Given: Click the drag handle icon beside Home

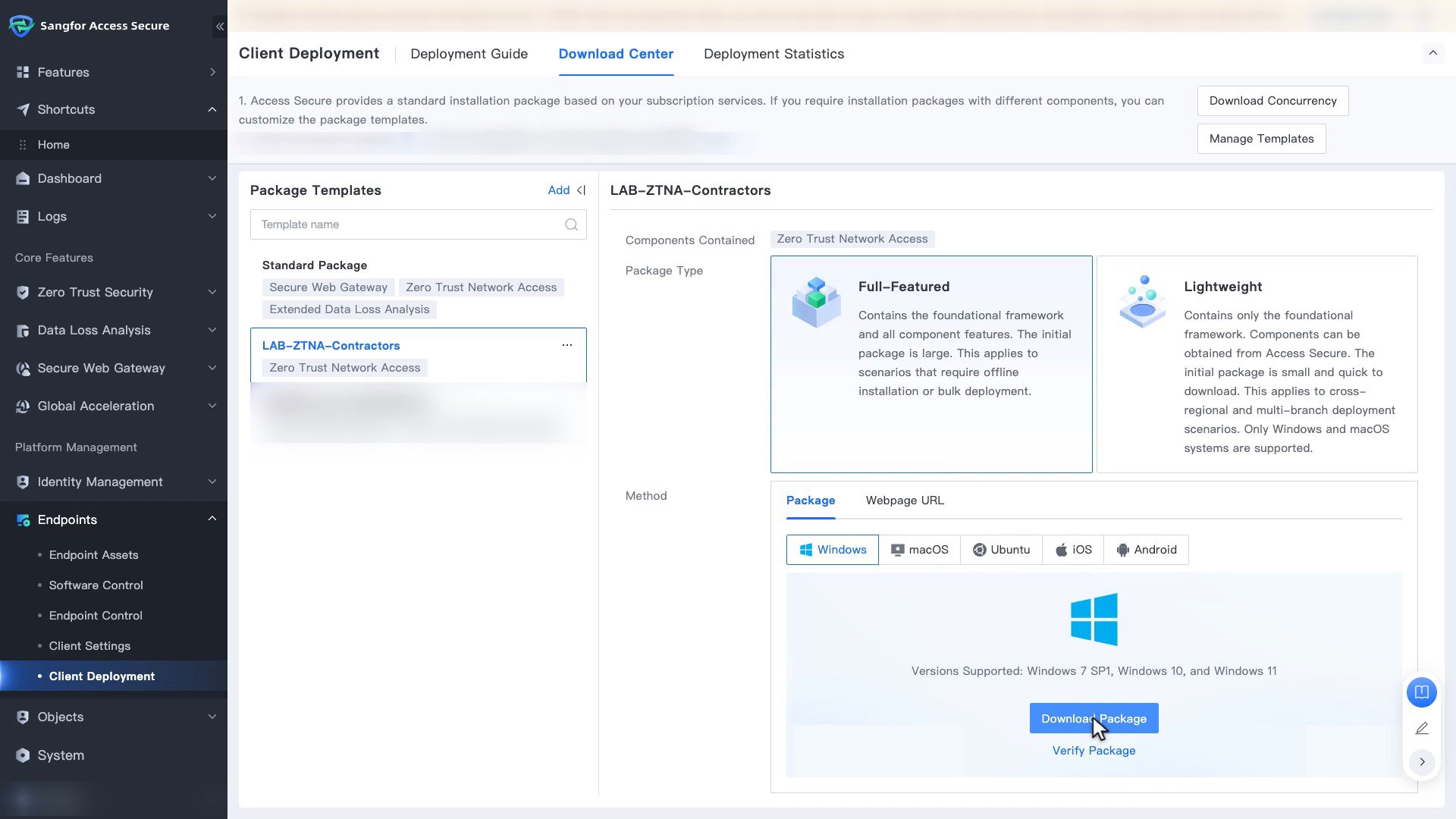Looking at the screenshot, I should 23,145.
